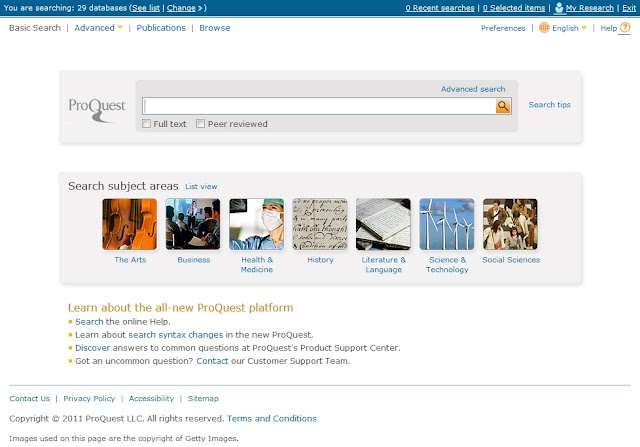
Task: Open the History manuscript thumbnail
Action: coord(320,224)
